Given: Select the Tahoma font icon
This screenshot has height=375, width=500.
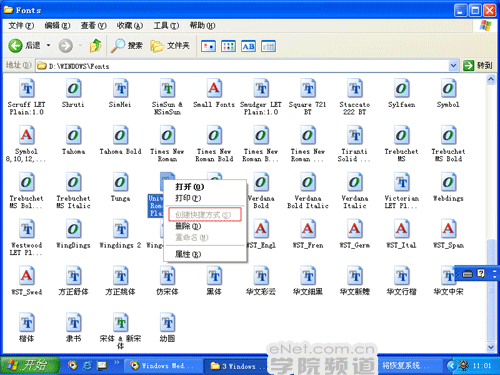Looking at the screenshot, I should coord(73,136).
